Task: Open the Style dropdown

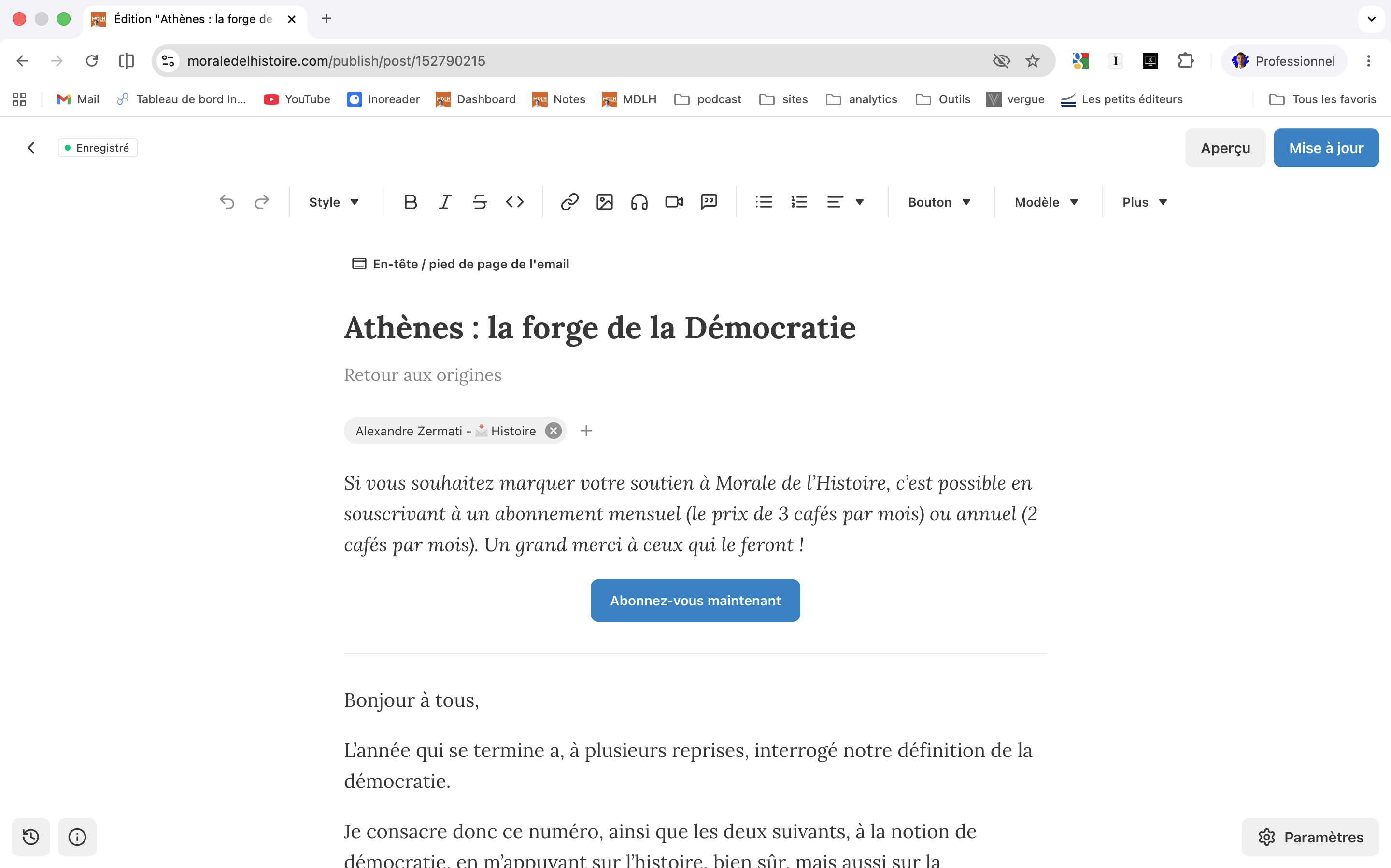Action: [x=334, y=202]
